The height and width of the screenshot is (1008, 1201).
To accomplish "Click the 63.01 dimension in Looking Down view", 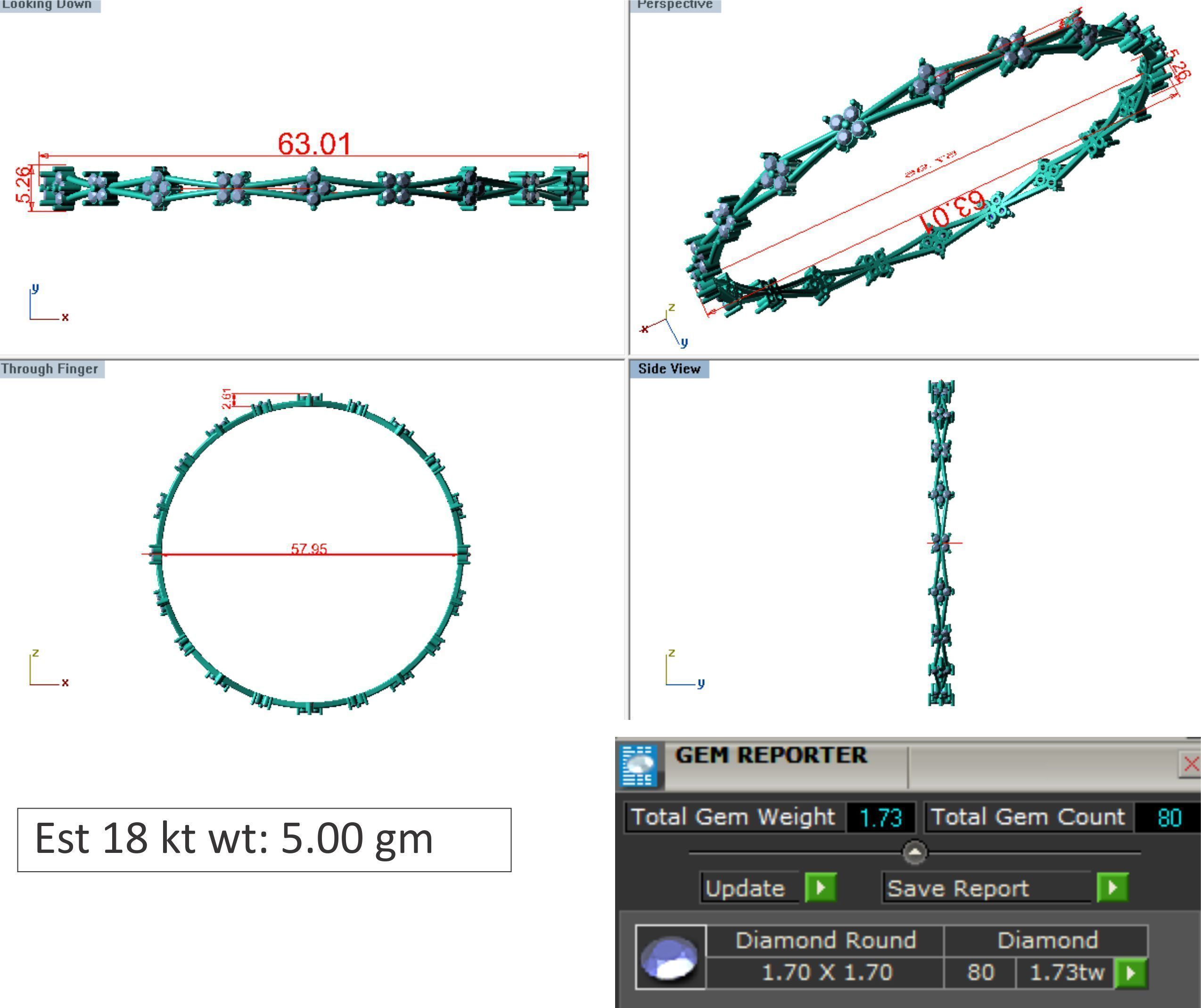I will tap(314, 143).
